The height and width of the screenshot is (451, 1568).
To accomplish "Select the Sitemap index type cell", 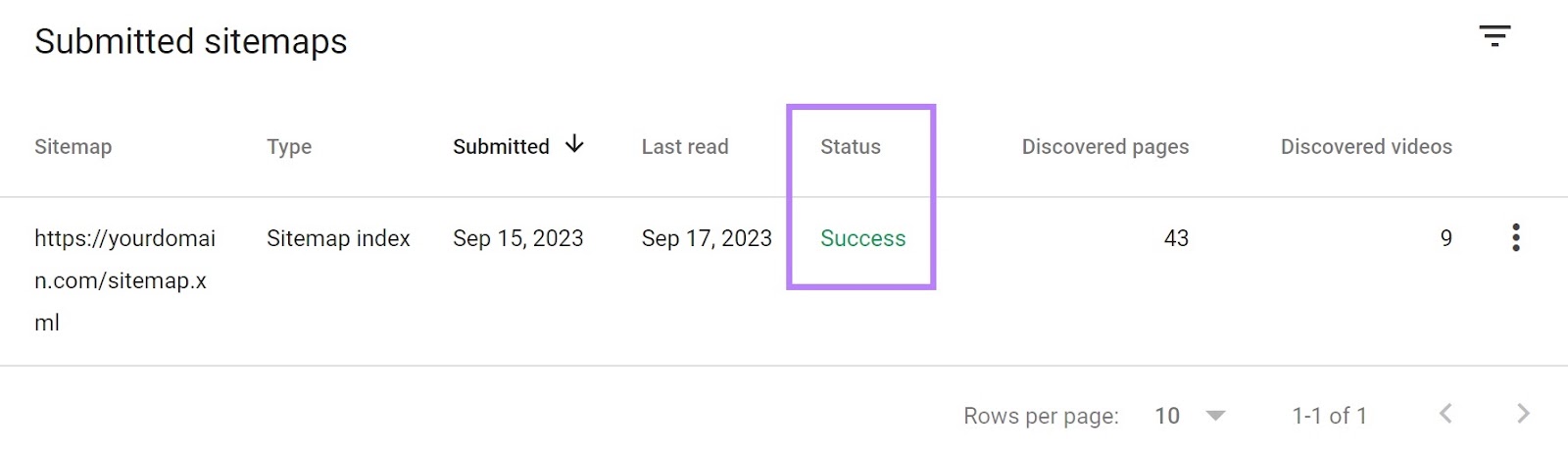I will pyautogui.click(x=338, y=238).
